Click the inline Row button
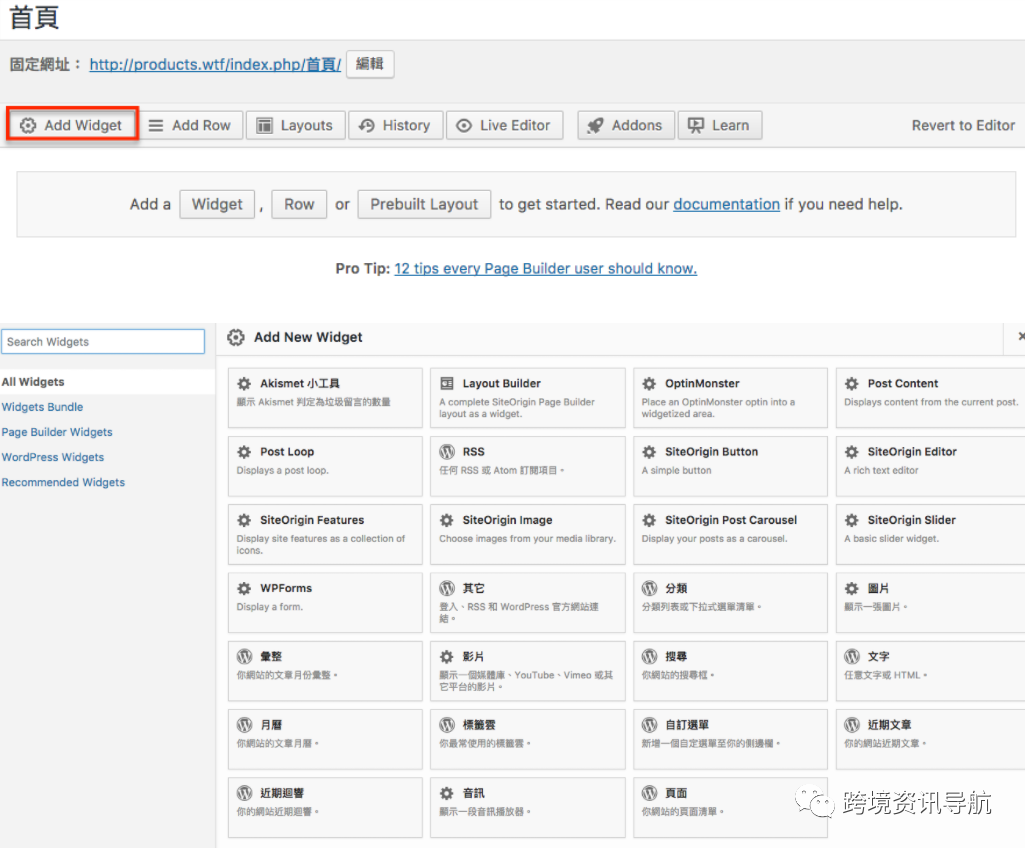This screenshot has height=848, width=1025. (299, 204)
